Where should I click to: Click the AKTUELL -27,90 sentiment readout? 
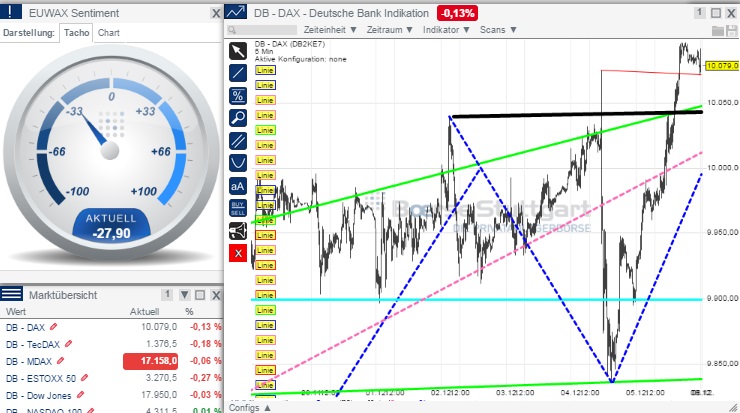coord(111,226)
